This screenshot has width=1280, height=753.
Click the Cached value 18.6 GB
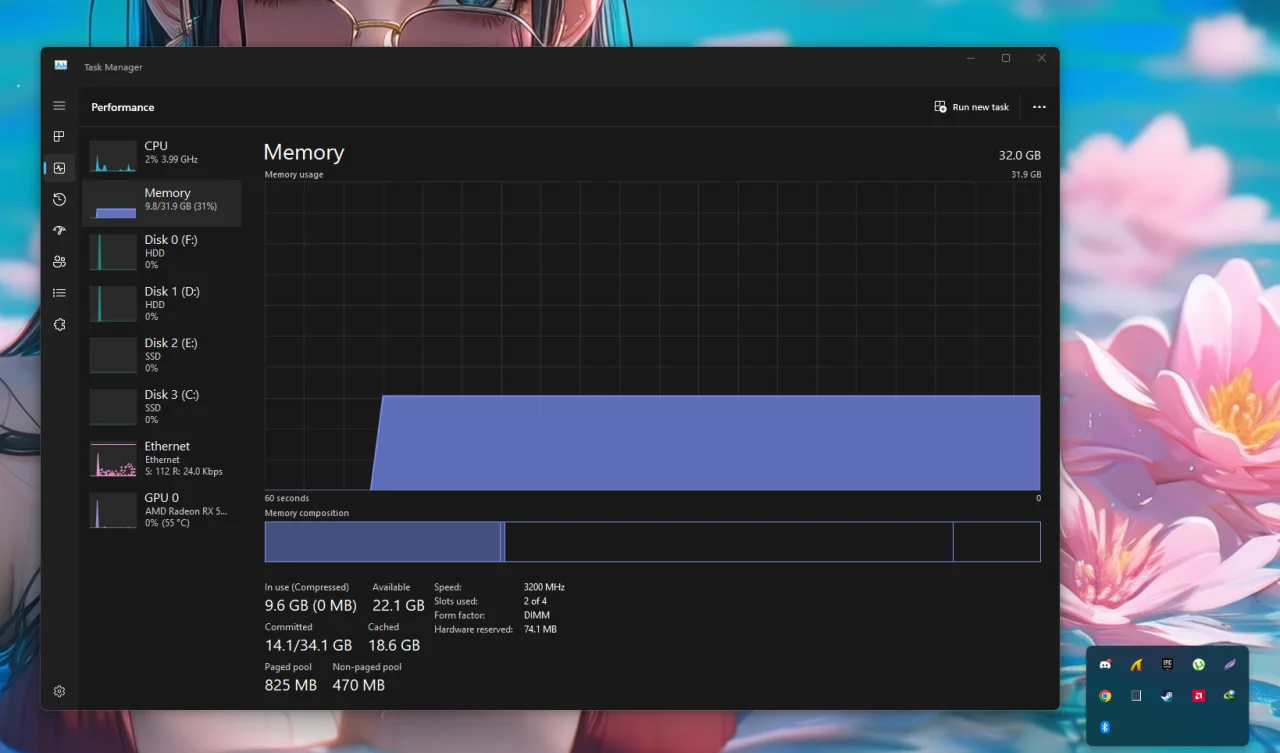point(394,645)
